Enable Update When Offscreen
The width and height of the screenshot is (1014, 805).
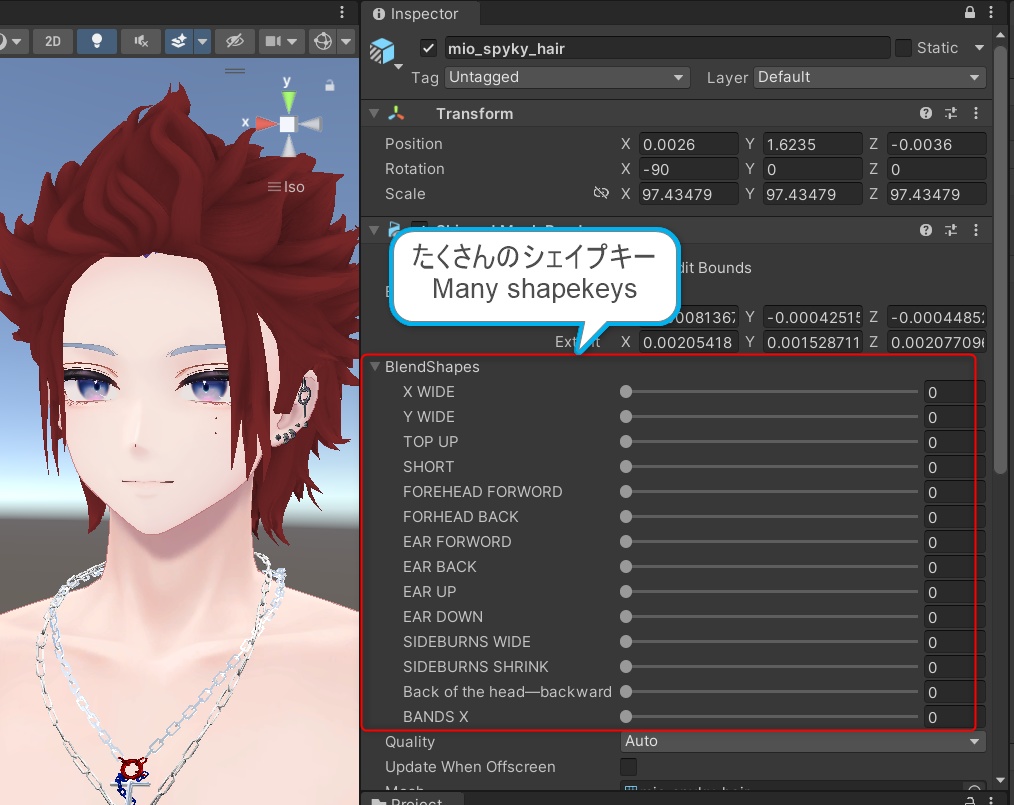tap(628, 767)
